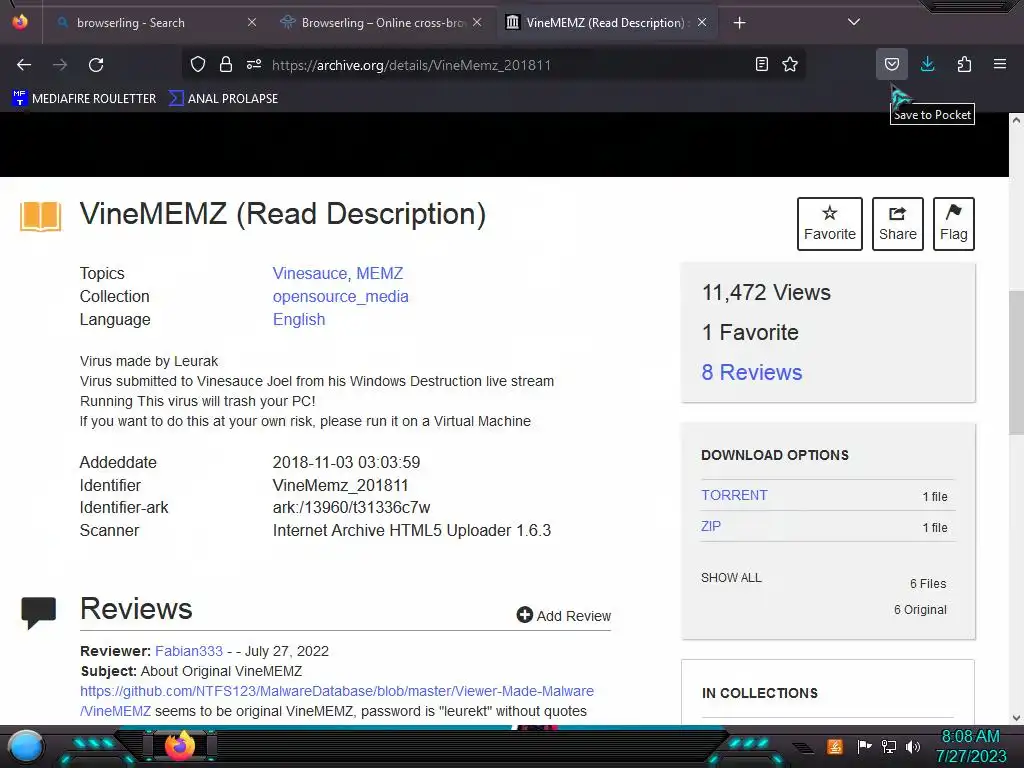Click the padlock site security icon

click(226, 64)
